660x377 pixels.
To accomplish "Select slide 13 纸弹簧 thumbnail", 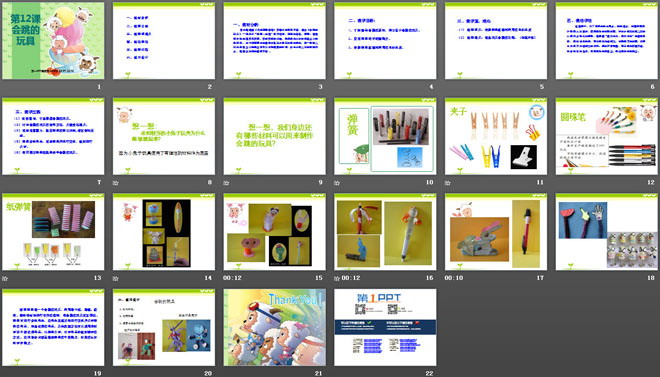I will [53, 232].
